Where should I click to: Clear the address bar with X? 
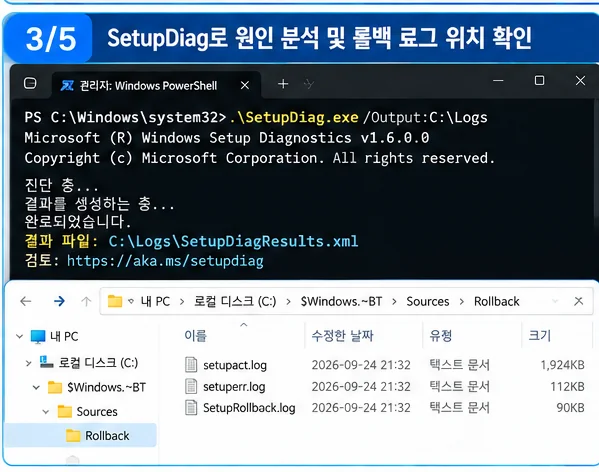point(578,301)
